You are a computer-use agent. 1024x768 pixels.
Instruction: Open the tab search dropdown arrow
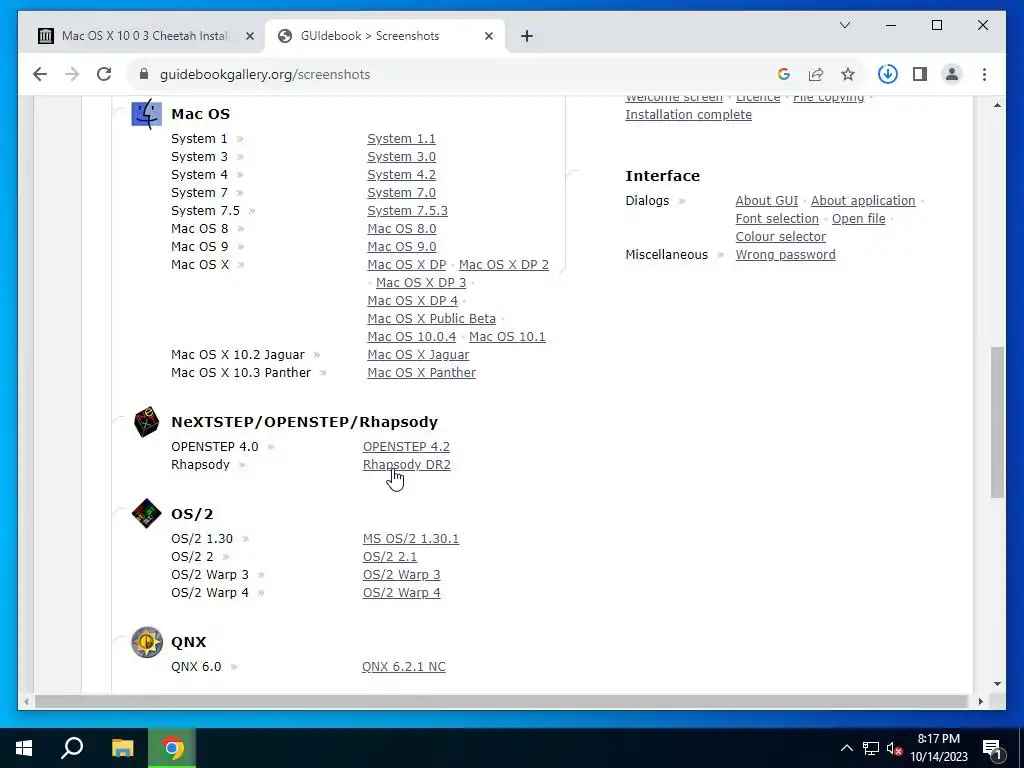(844, 25)
